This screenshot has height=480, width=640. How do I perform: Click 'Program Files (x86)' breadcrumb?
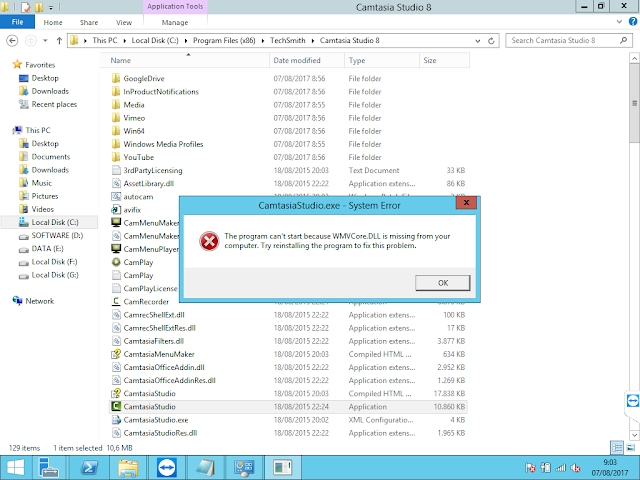[224, 40]
